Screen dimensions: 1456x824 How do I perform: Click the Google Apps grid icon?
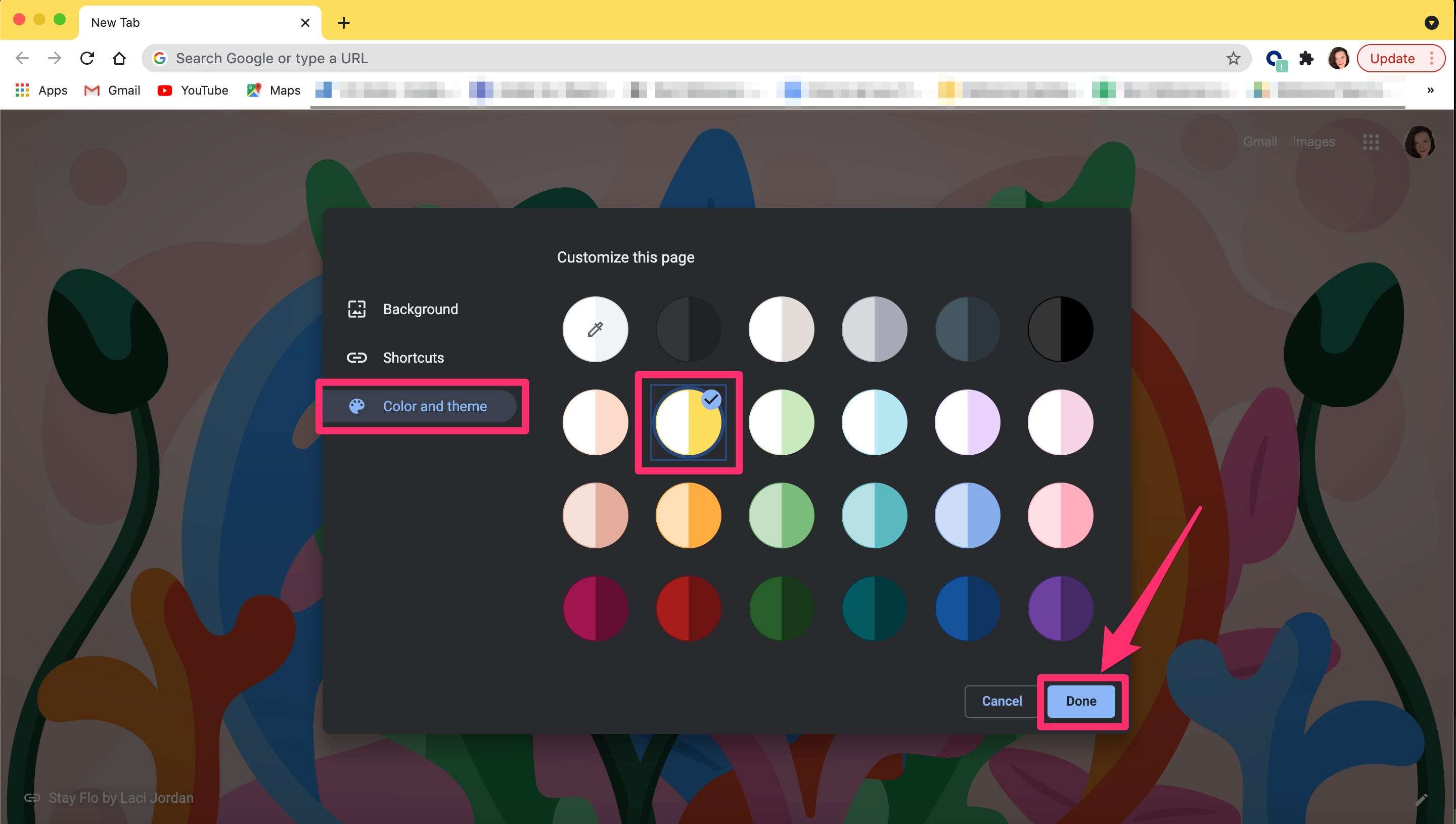point(1371,141)
